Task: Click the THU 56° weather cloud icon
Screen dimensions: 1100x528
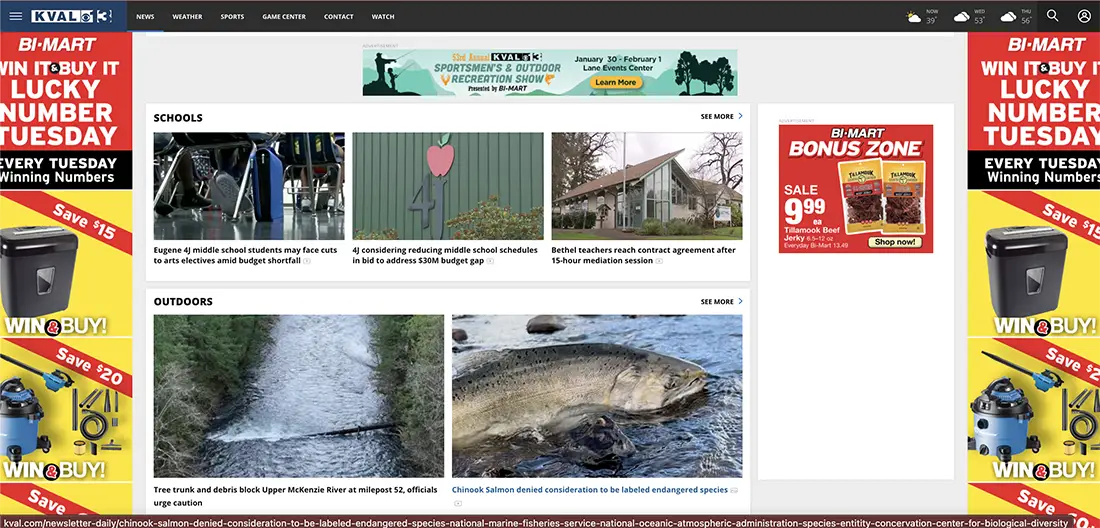Action: (1008, 17)
